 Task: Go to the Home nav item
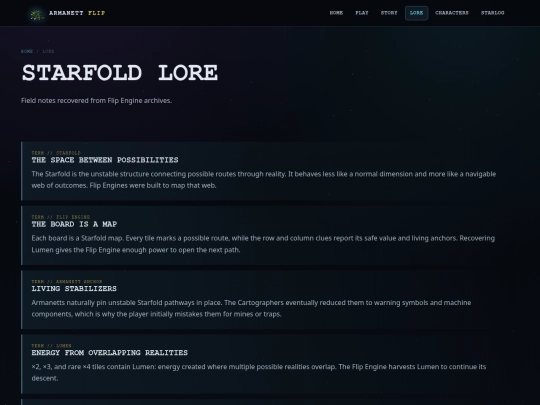point(336,13)
